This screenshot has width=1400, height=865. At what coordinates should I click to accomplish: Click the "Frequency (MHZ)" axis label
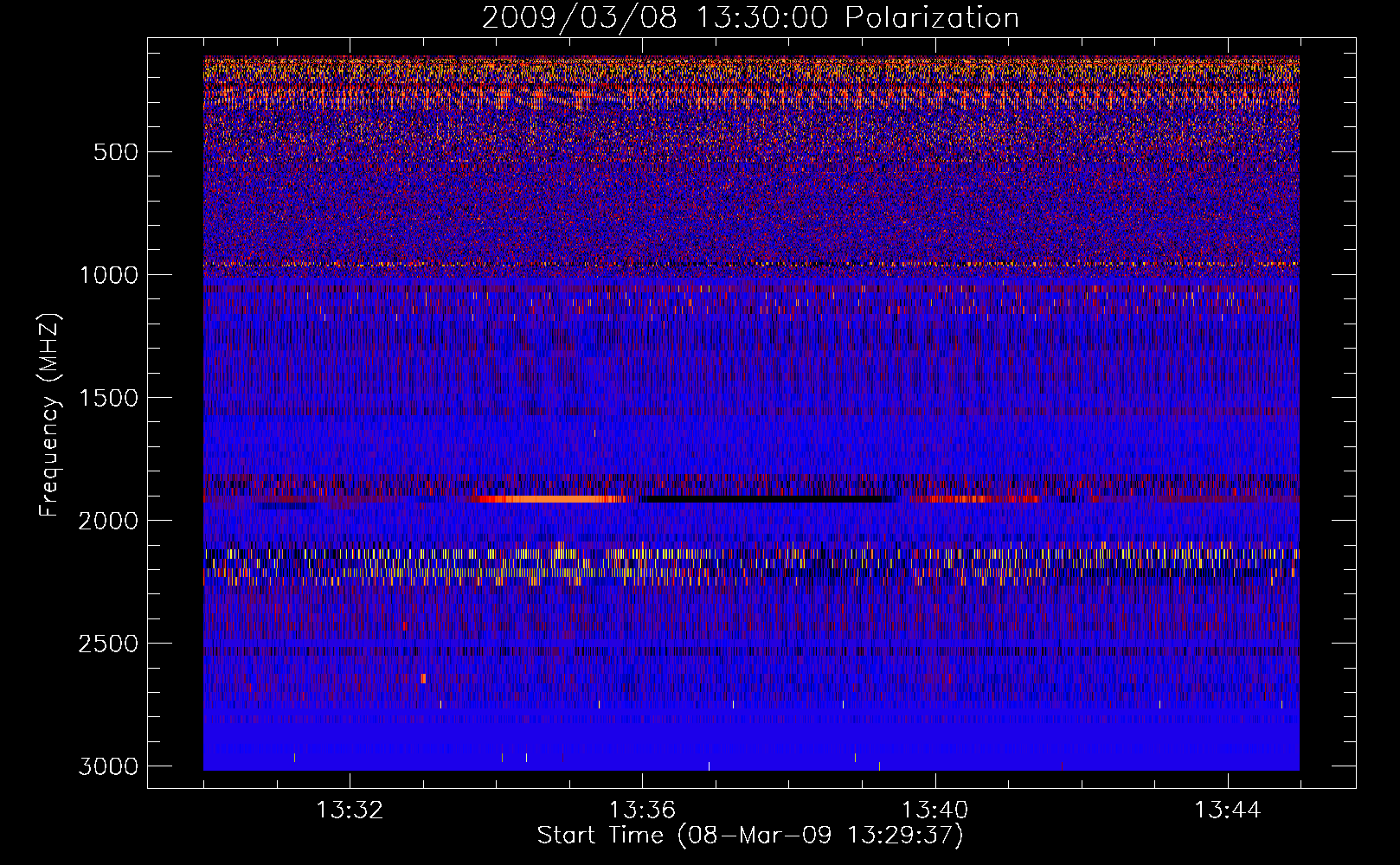(49, 415)
